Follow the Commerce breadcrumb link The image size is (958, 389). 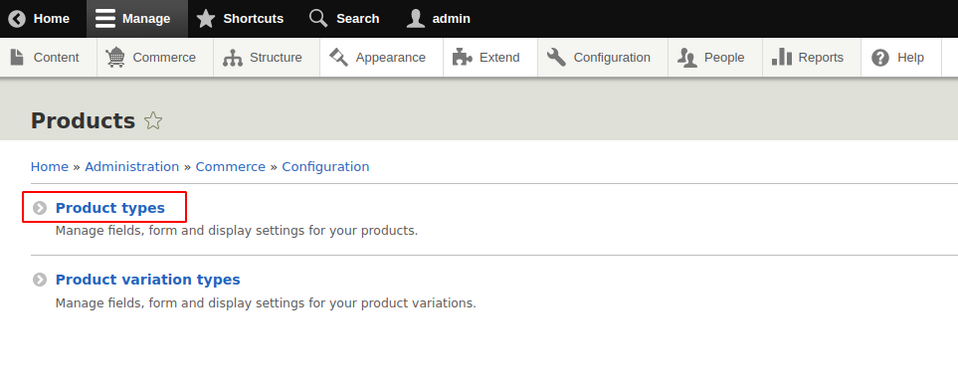230,167
